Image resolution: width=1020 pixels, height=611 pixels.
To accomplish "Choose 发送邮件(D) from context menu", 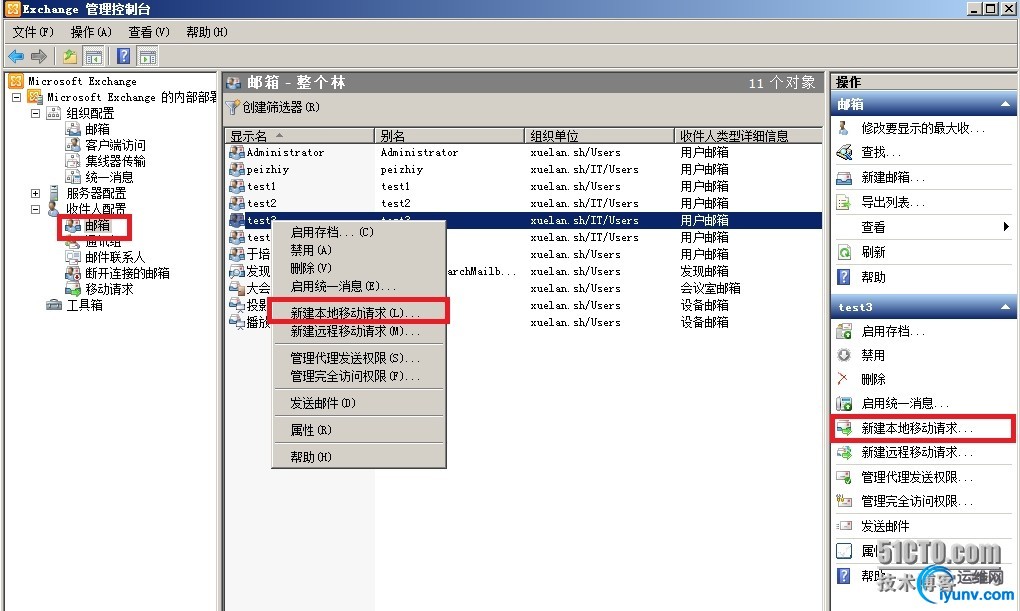I will coord(359,403).
